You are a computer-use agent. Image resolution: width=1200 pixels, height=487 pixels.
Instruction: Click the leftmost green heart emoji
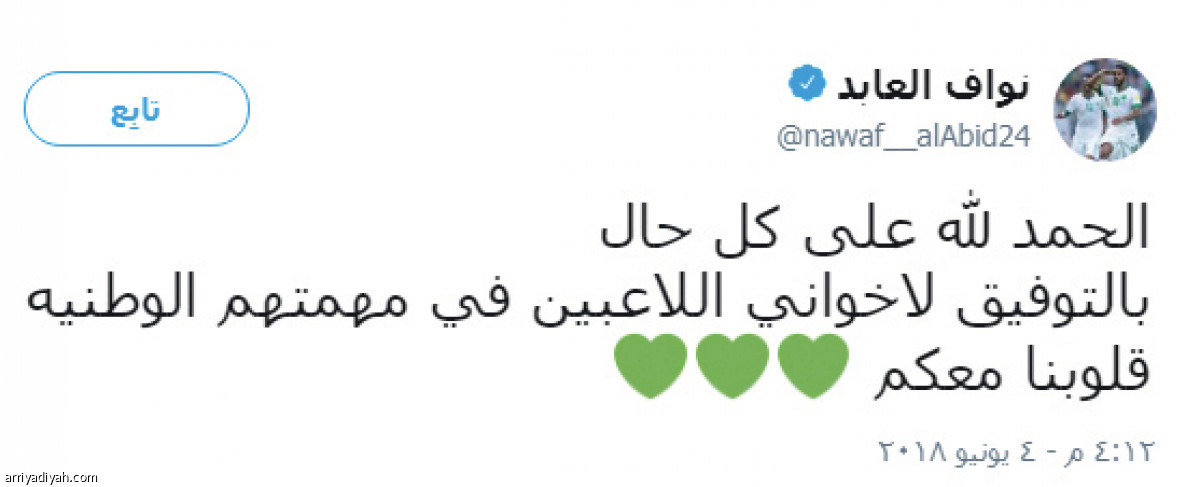(649, 367)
